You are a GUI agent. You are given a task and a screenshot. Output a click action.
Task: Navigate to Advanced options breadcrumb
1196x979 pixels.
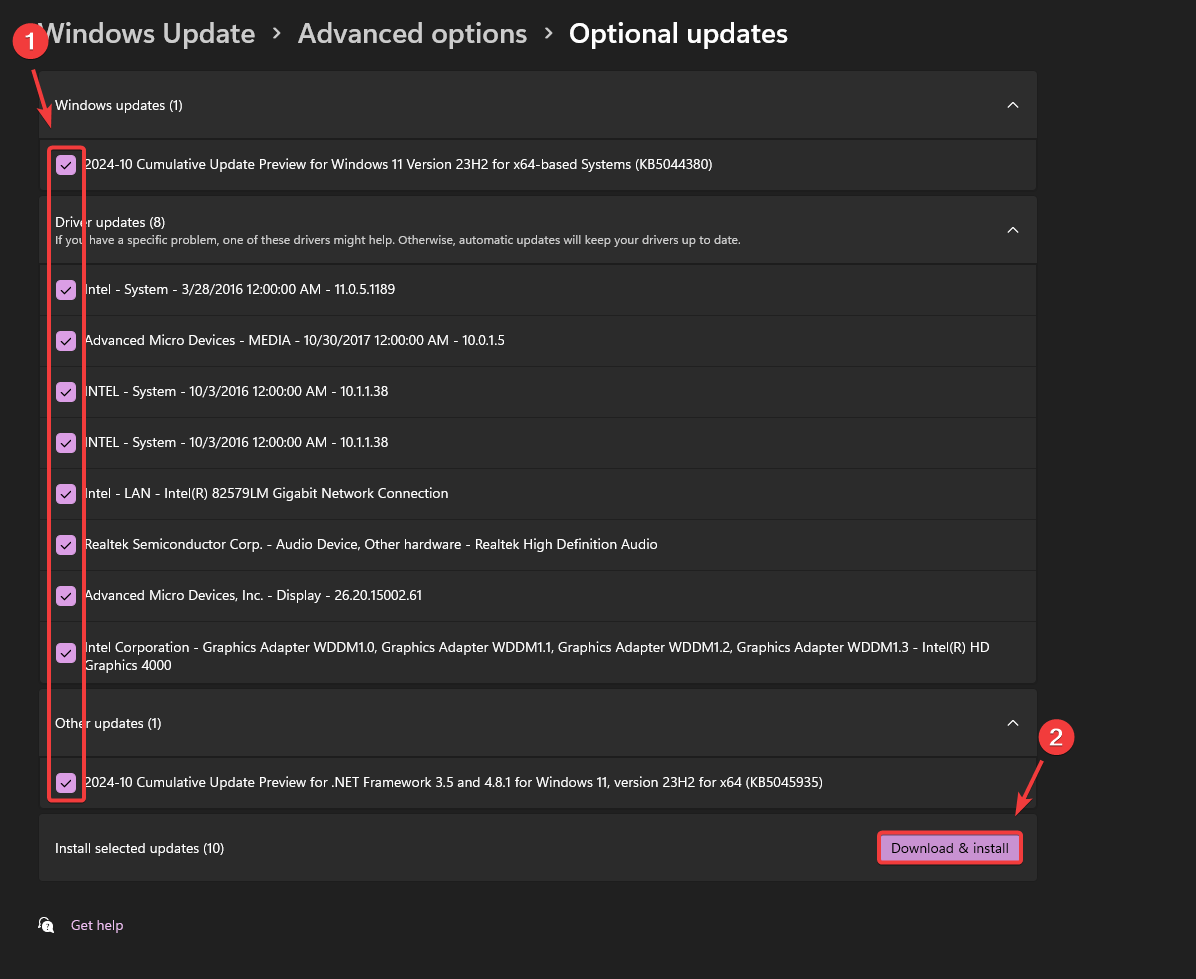point(412,34)
